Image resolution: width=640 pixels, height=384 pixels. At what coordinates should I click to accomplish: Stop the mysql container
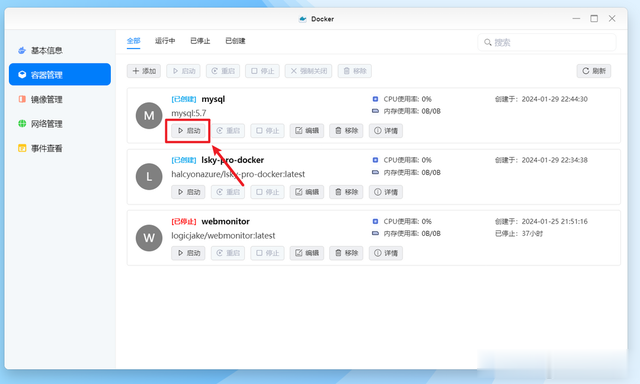coord(267,131)
